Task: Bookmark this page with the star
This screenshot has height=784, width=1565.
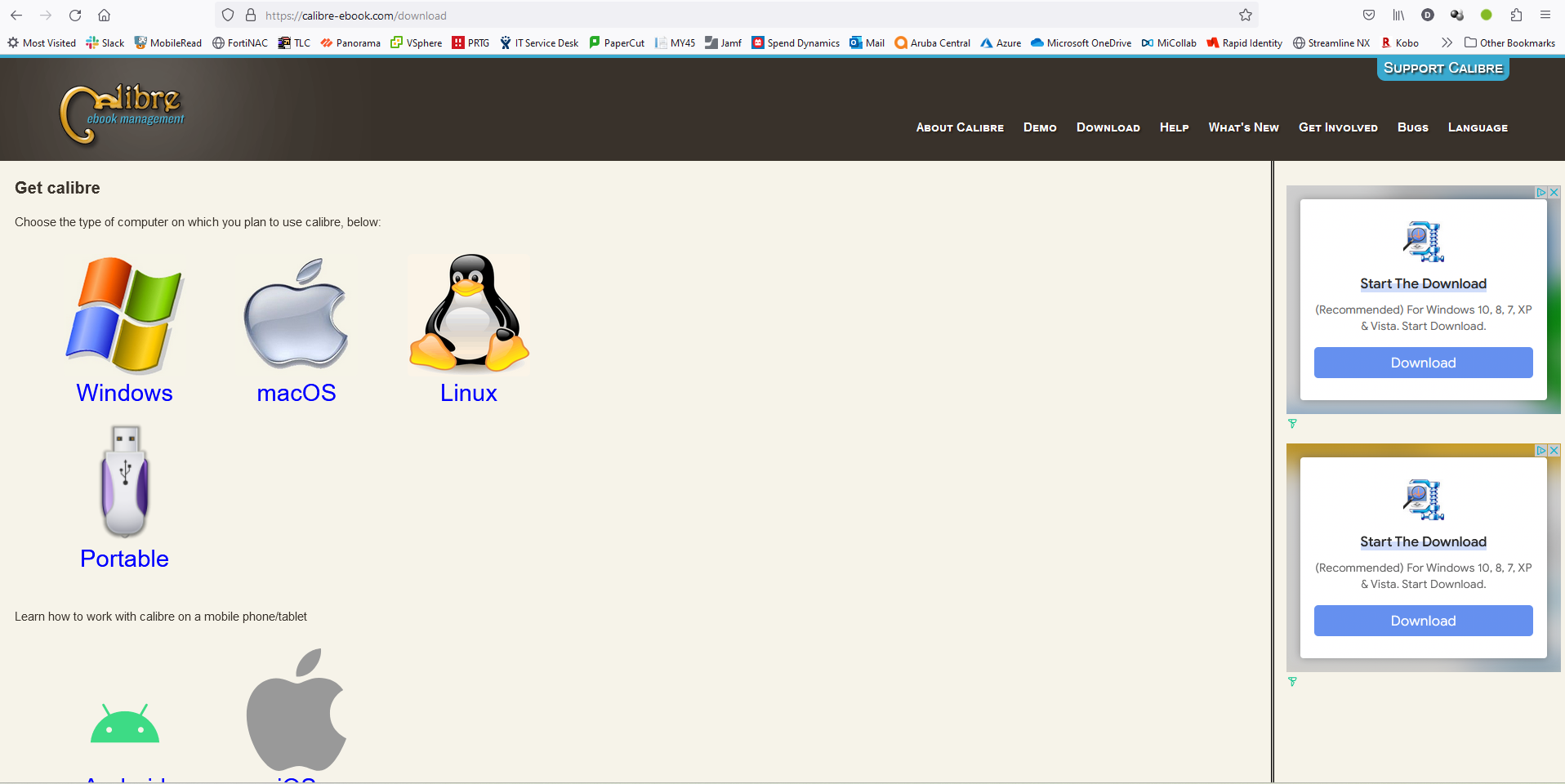Action: (1246, 16)
